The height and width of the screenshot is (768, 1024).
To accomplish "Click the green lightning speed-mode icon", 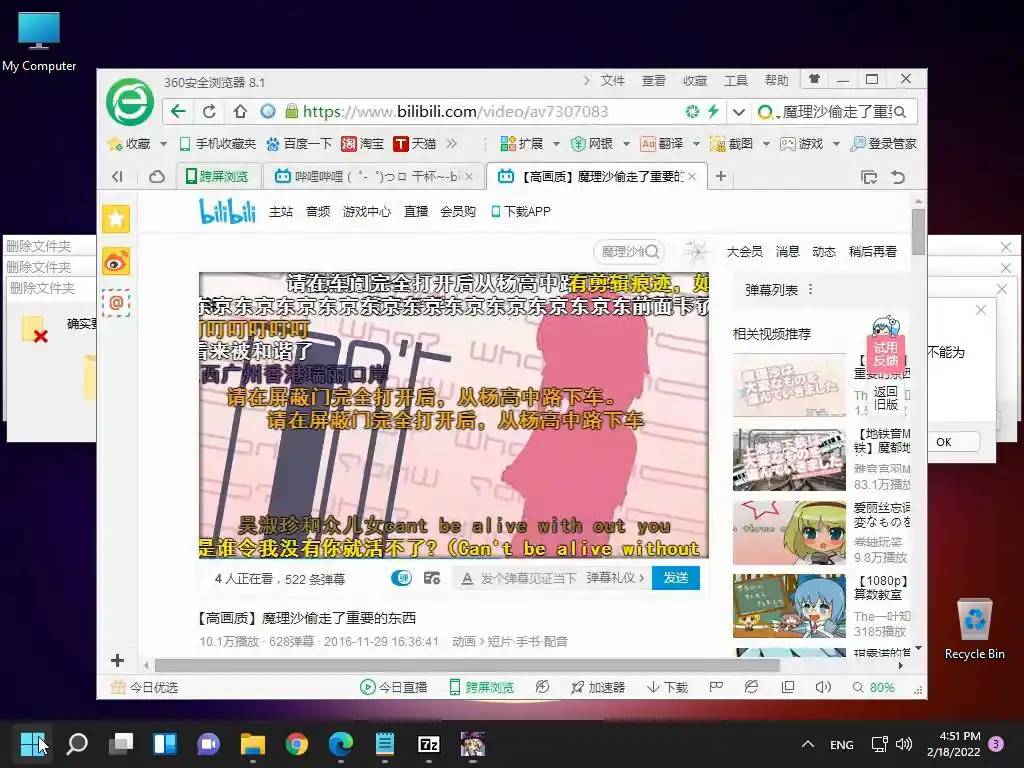I will (x=713, y=112).
